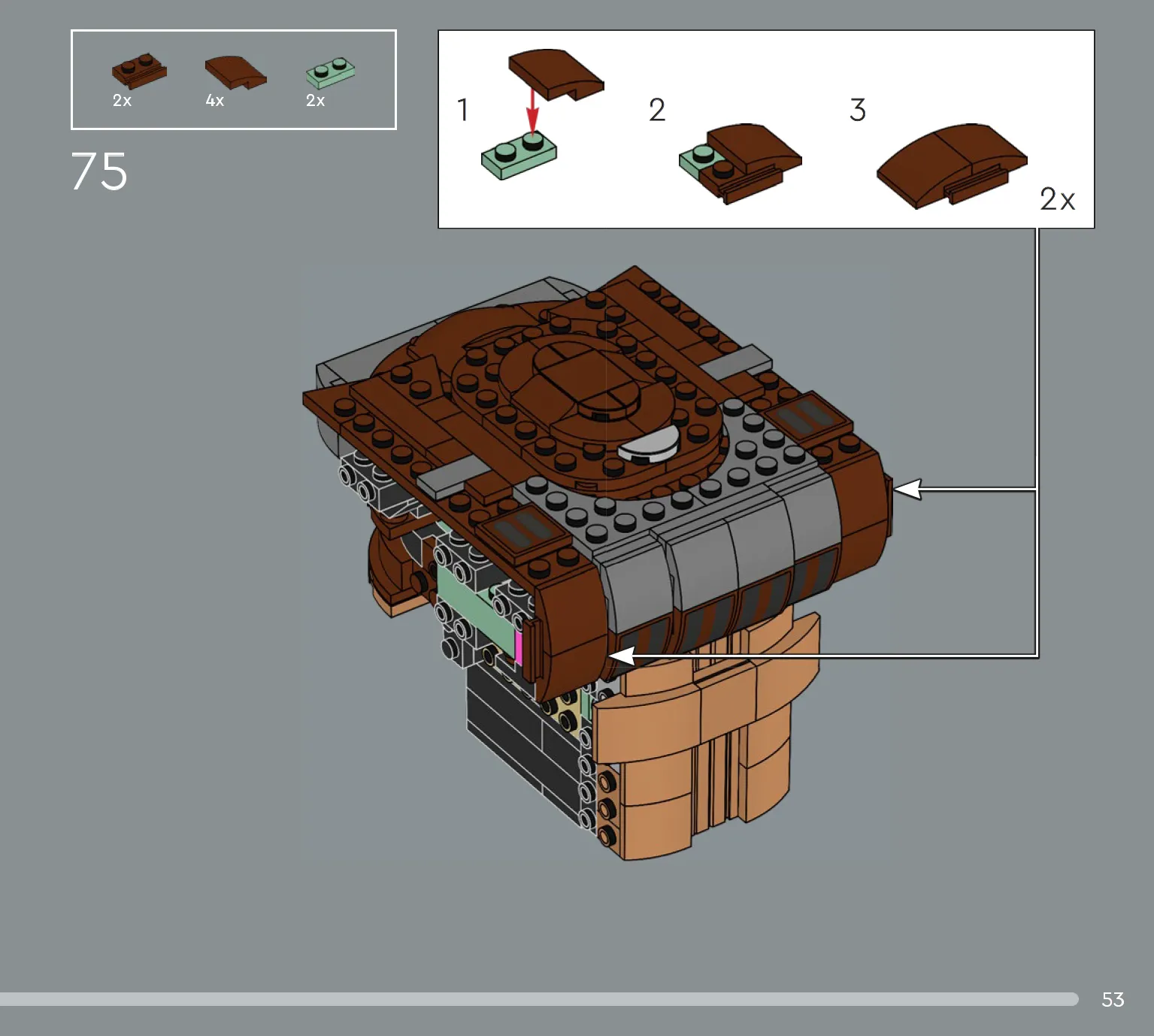
Task: Click sub-step 3 finished sub-assembly illustration
Action: point(952,165)
